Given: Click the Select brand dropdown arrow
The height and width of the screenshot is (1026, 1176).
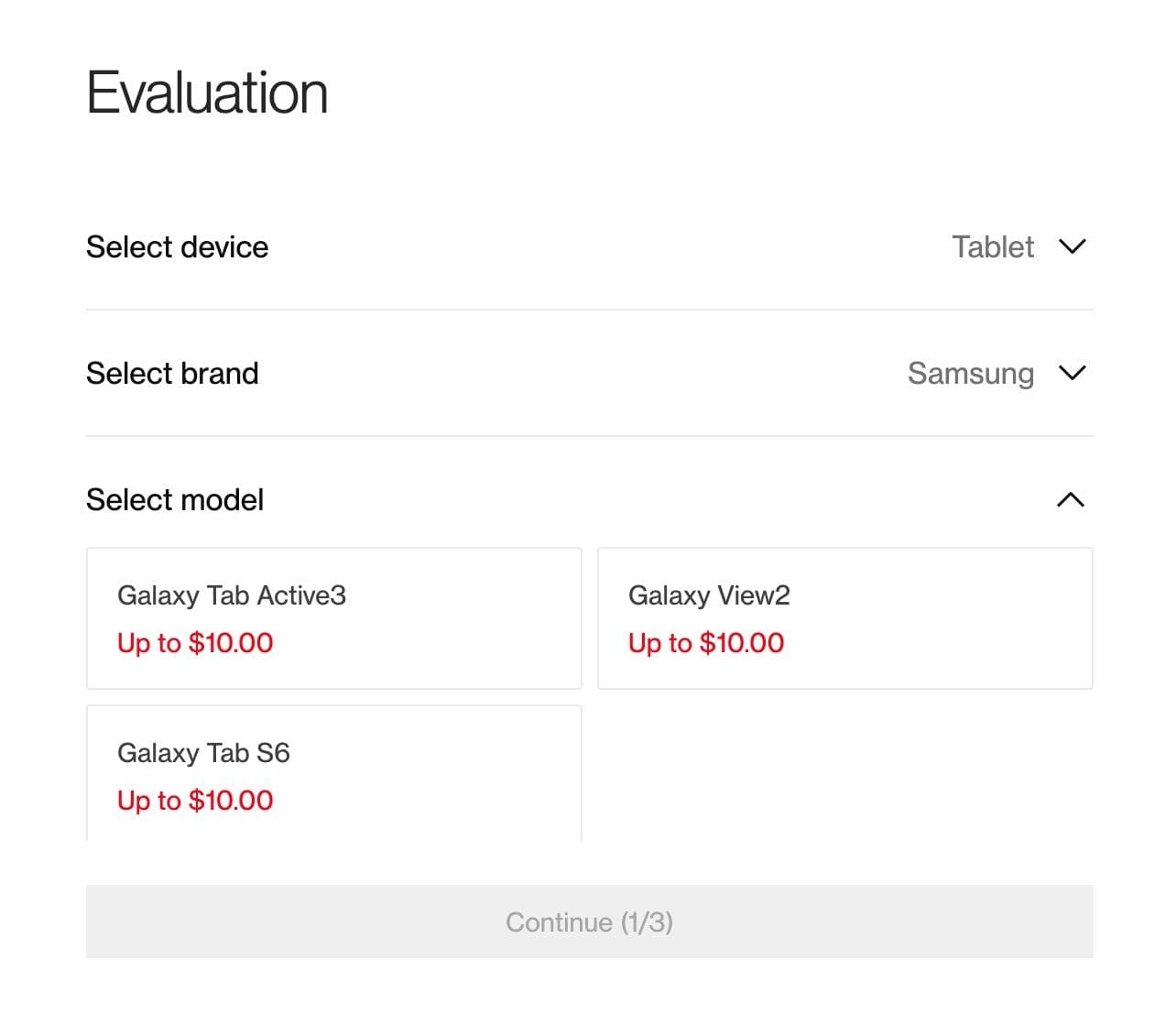Looking at the screenshot, I should pos(1073,373).
